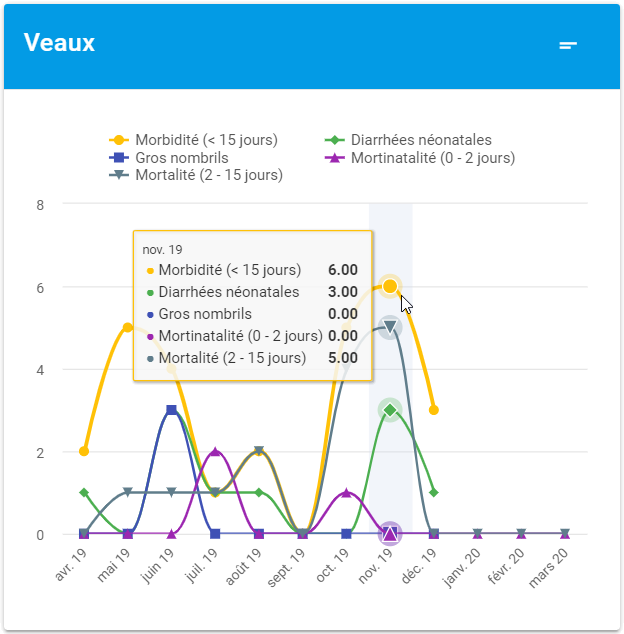
Task: Click the grey triangle point at août 19
Action: tap(259, 451)
